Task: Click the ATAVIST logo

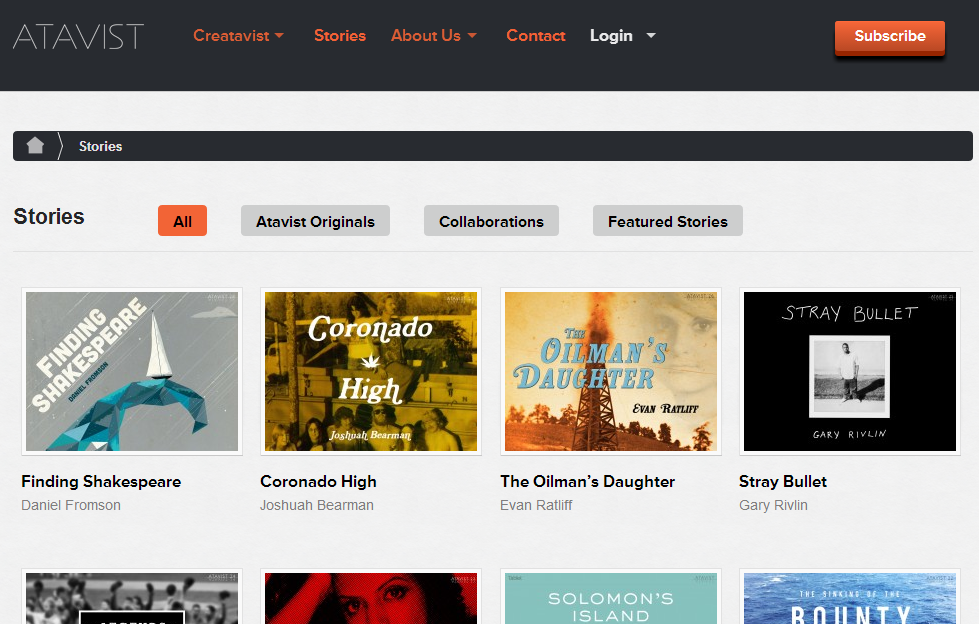Action: pyautogui.click(x=79, y=36)
